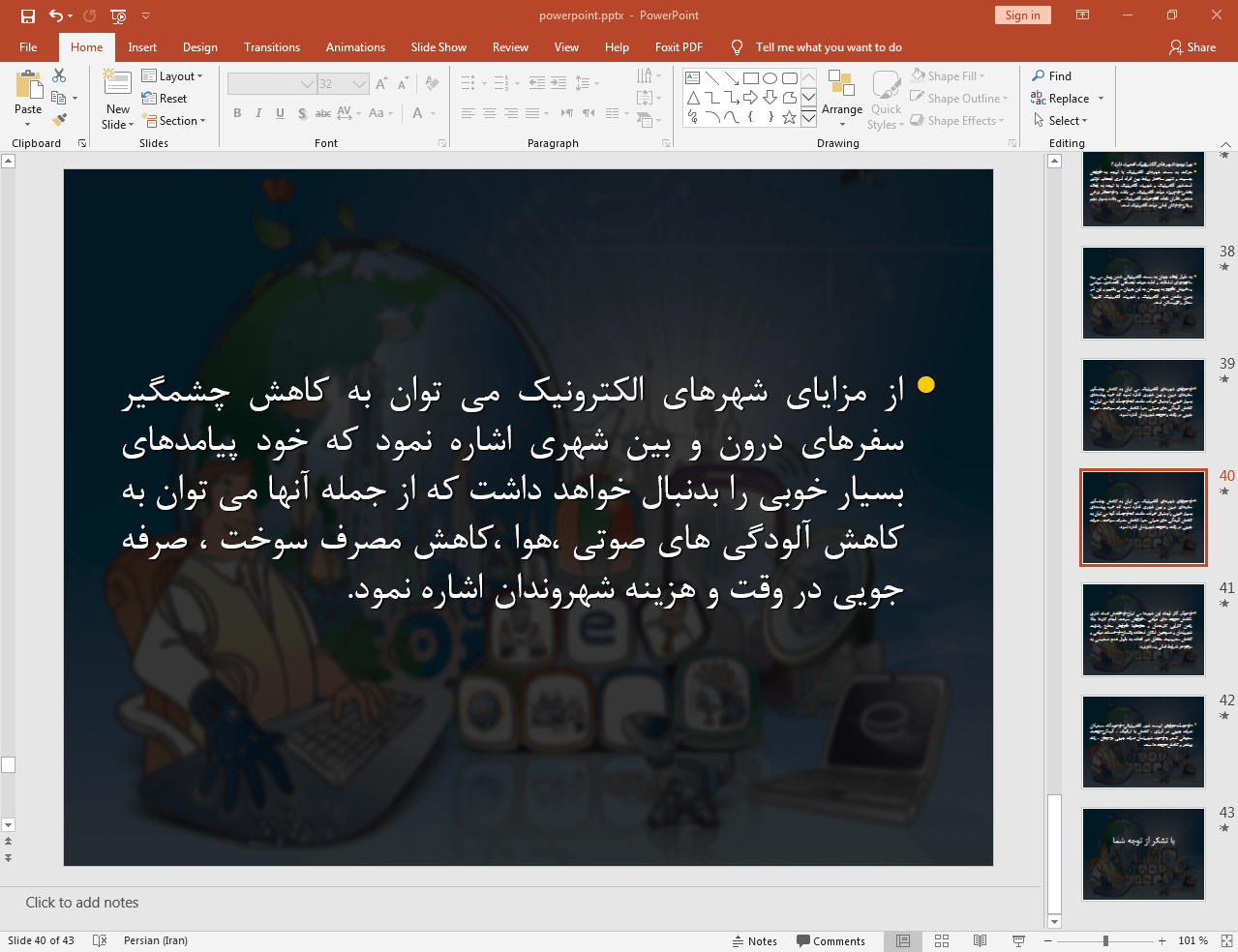Image resolution: width=1238 pixels, height=952 pixels.
Task: Set Center paragraph alignment
Action: [490, 113]
